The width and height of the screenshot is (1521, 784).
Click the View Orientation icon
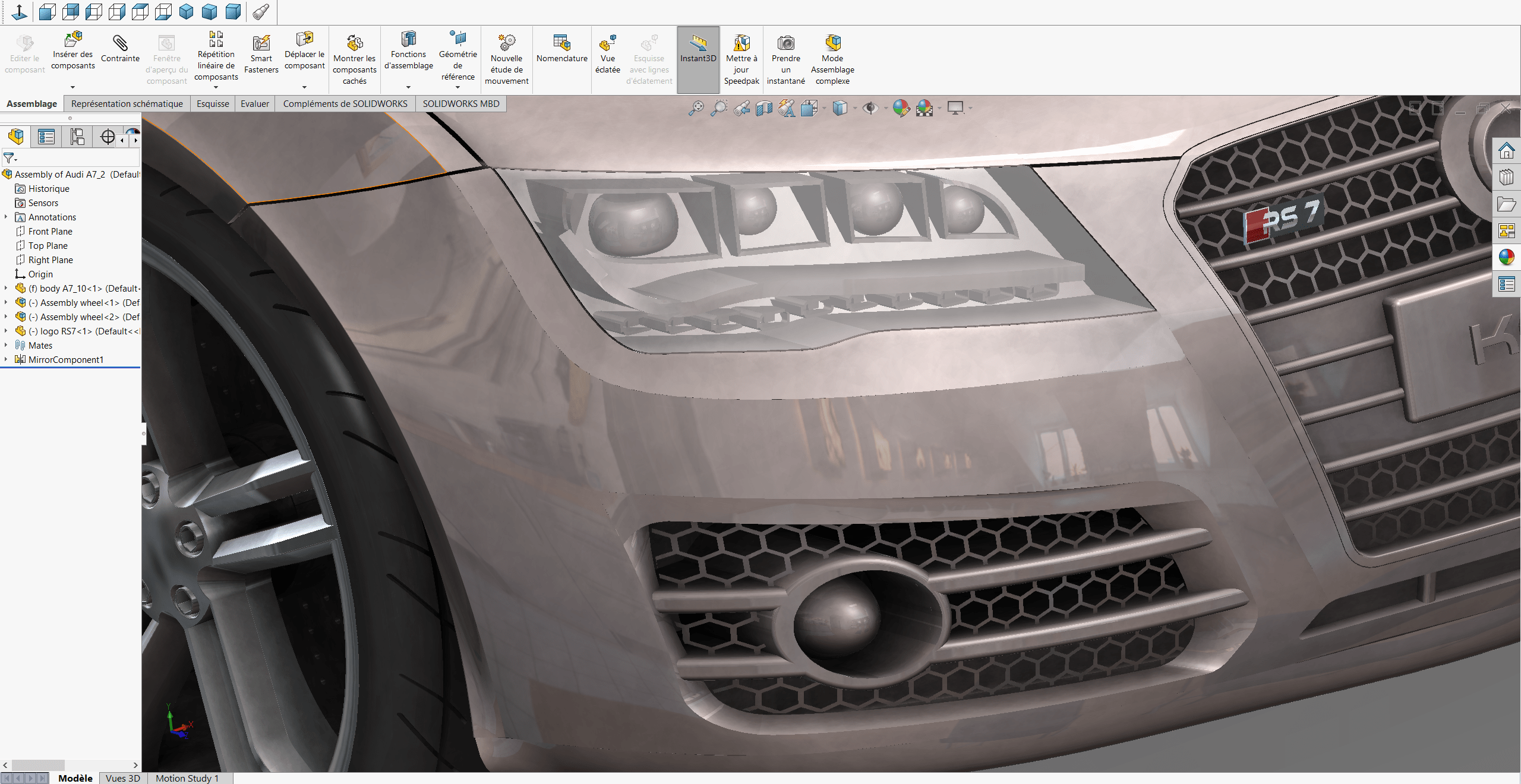click(809, 108)
